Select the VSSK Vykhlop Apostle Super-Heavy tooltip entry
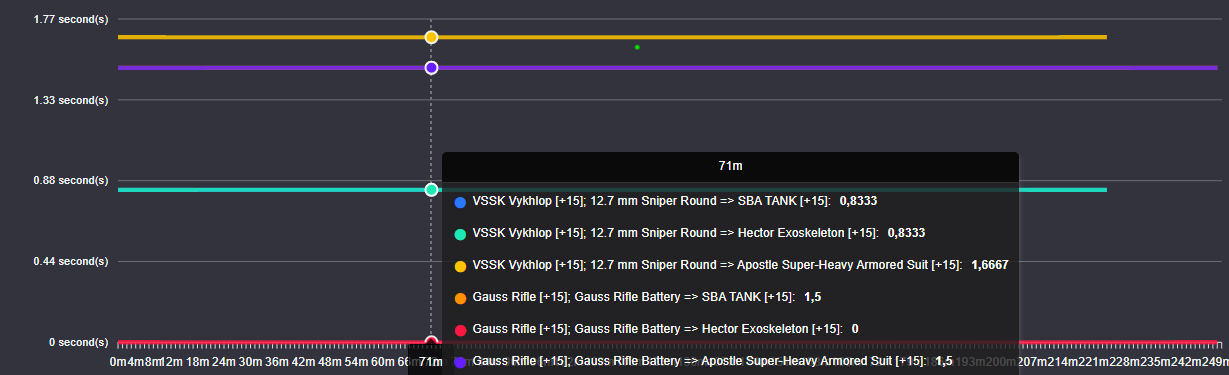1229x375 pixels. click(x=730, y=265)
